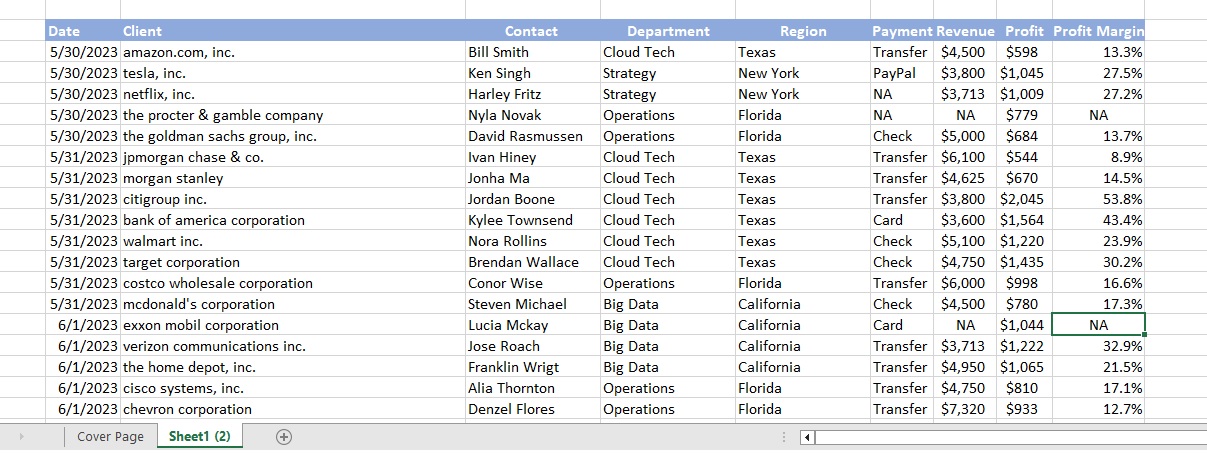Add a new sheet with plus button
Screen dimensions: 1207x460
pyautogui.click(x=284, y=437)
